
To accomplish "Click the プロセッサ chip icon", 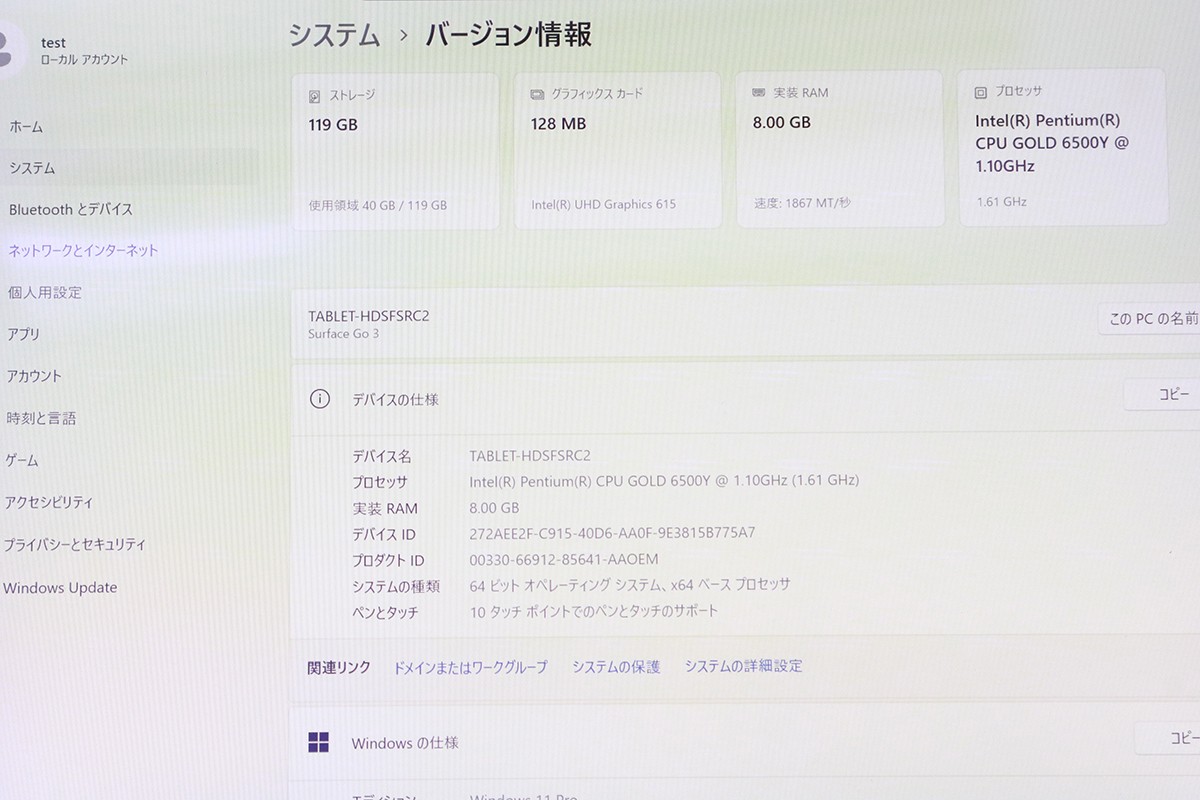I will (982, 92).
